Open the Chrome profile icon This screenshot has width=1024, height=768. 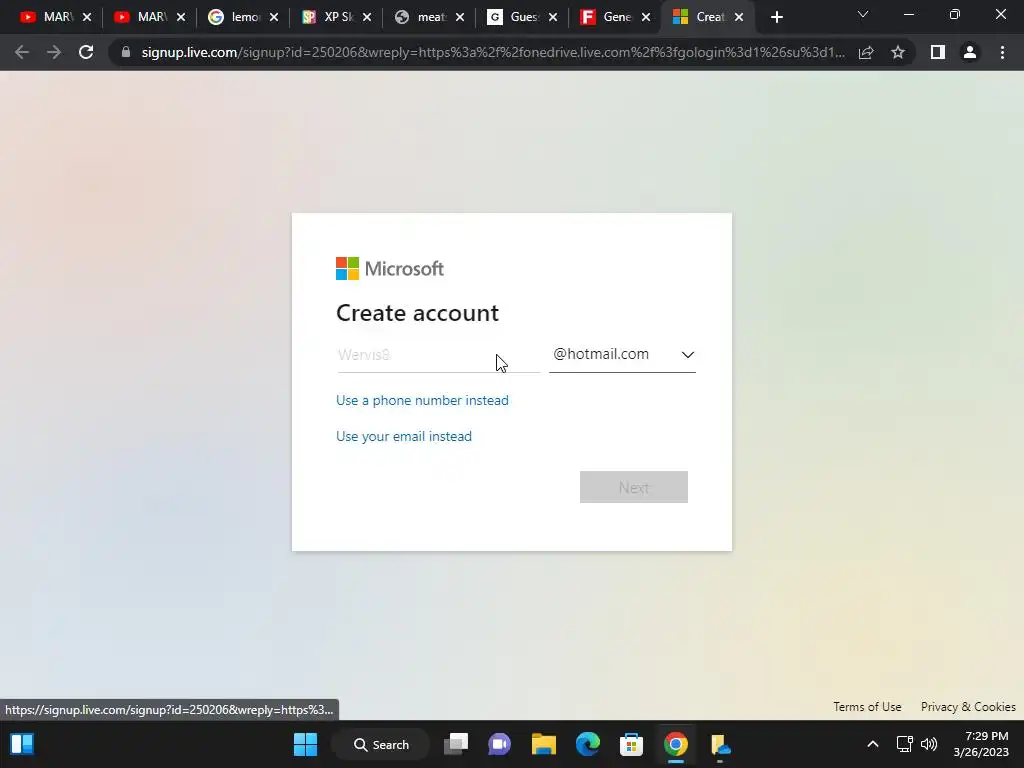tap(970, 52)
